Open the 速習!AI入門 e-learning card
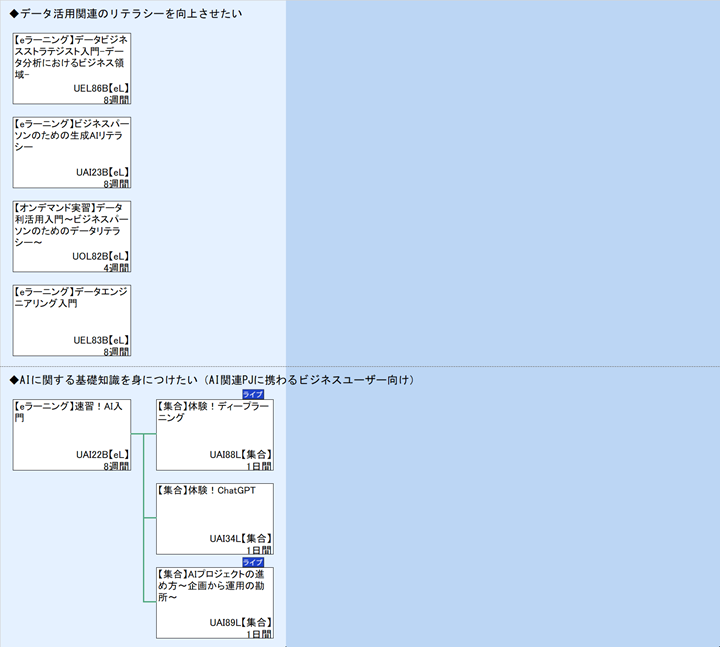720x647 pixels. tap(72, 435)
